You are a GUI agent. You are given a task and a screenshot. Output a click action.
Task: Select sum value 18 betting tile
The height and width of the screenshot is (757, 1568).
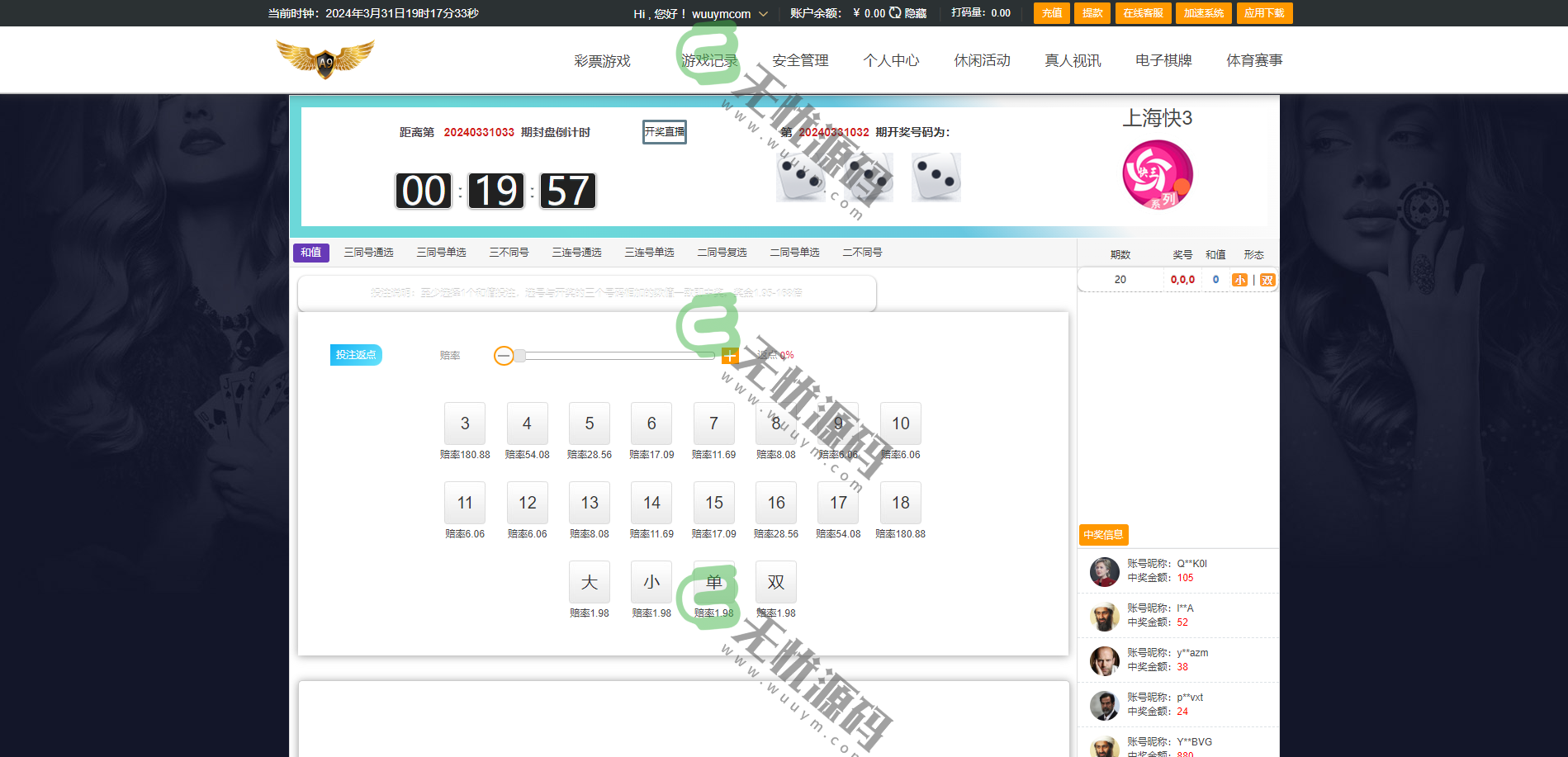tap(900, 503)
